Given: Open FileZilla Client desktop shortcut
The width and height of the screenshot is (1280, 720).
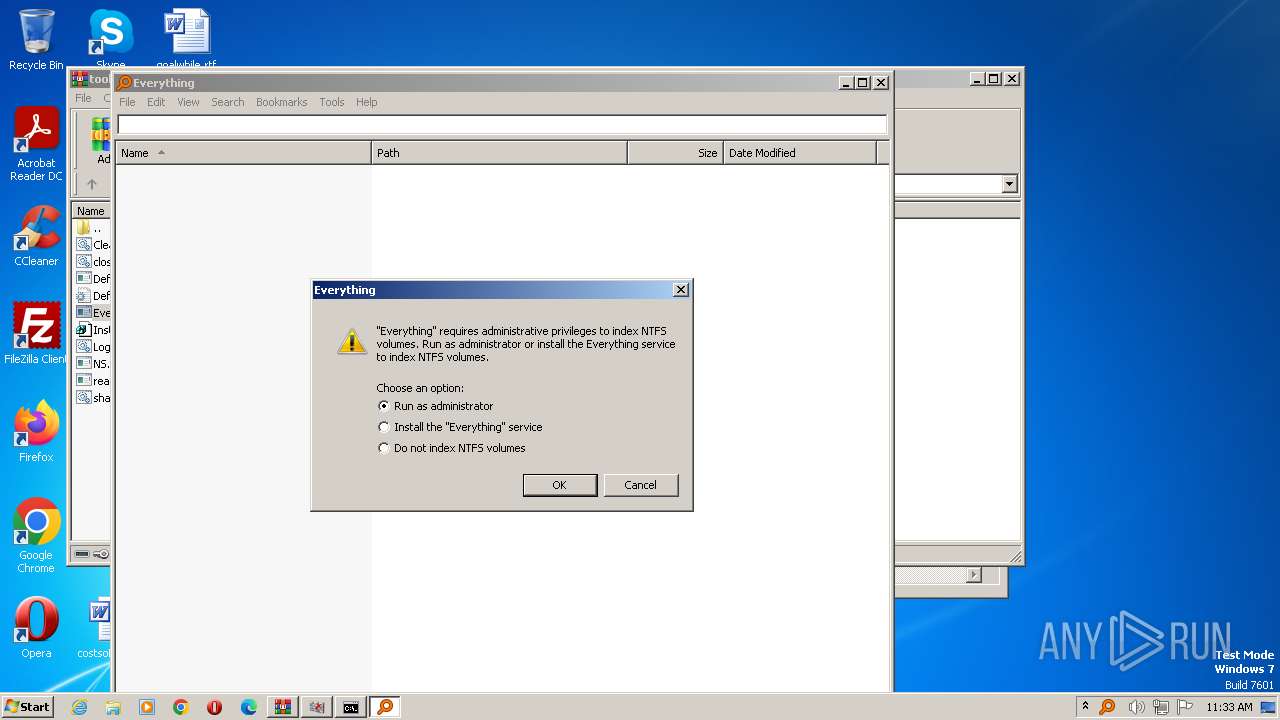Looking at the screenshot, I should (36, 333).
